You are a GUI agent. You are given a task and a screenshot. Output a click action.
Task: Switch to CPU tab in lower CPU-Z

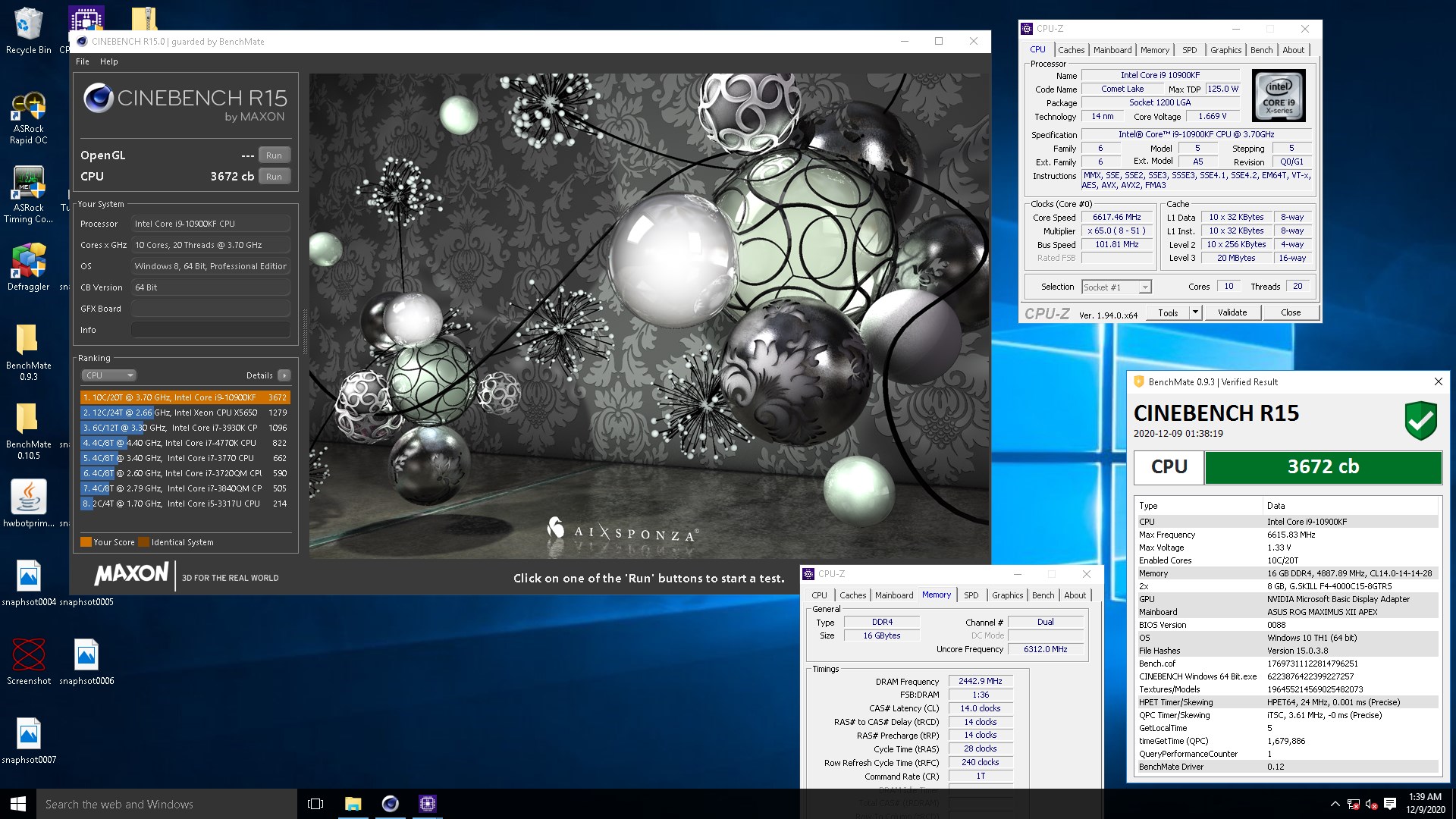pos(819,595)
